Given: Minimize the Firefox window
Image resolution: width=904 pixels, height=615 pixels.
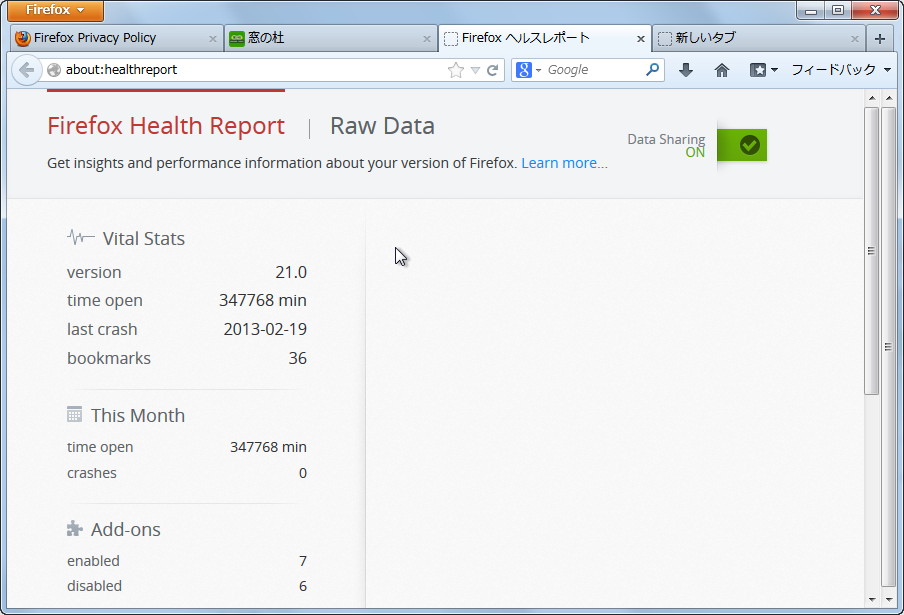Looking at the screenshot, I should pos(811,10).
